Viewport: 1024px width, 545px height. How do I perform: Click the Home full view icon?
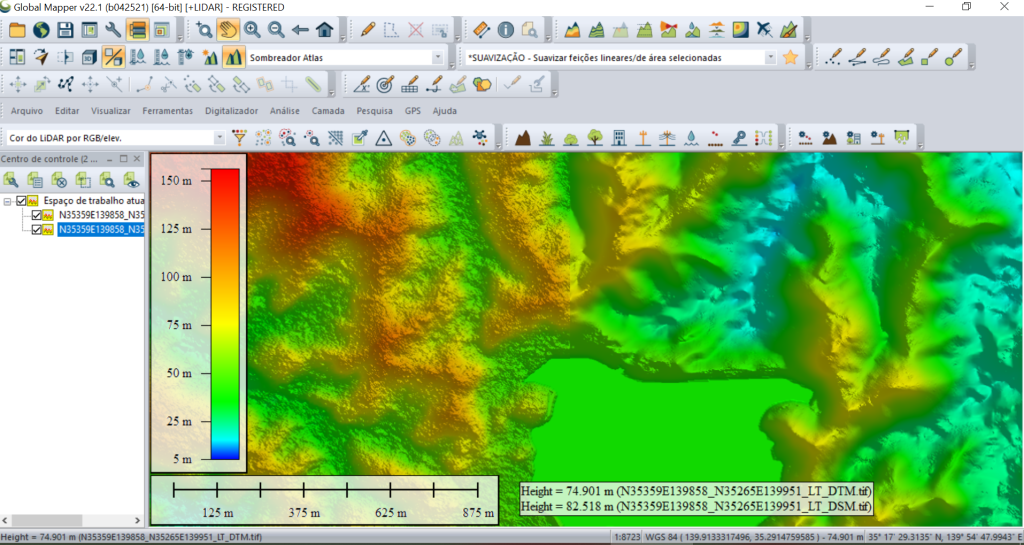[x=324, y=30]
